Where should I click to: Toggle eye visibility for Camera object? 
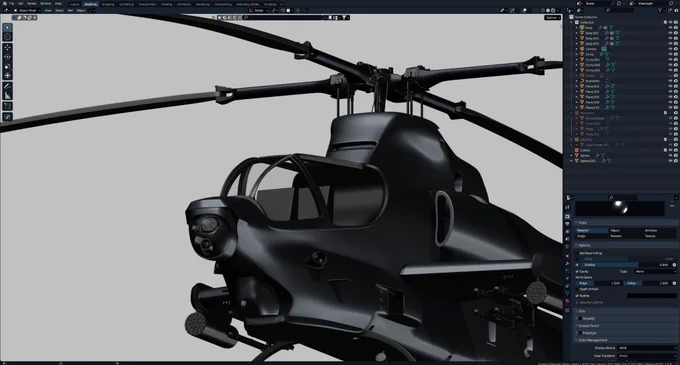670,49
